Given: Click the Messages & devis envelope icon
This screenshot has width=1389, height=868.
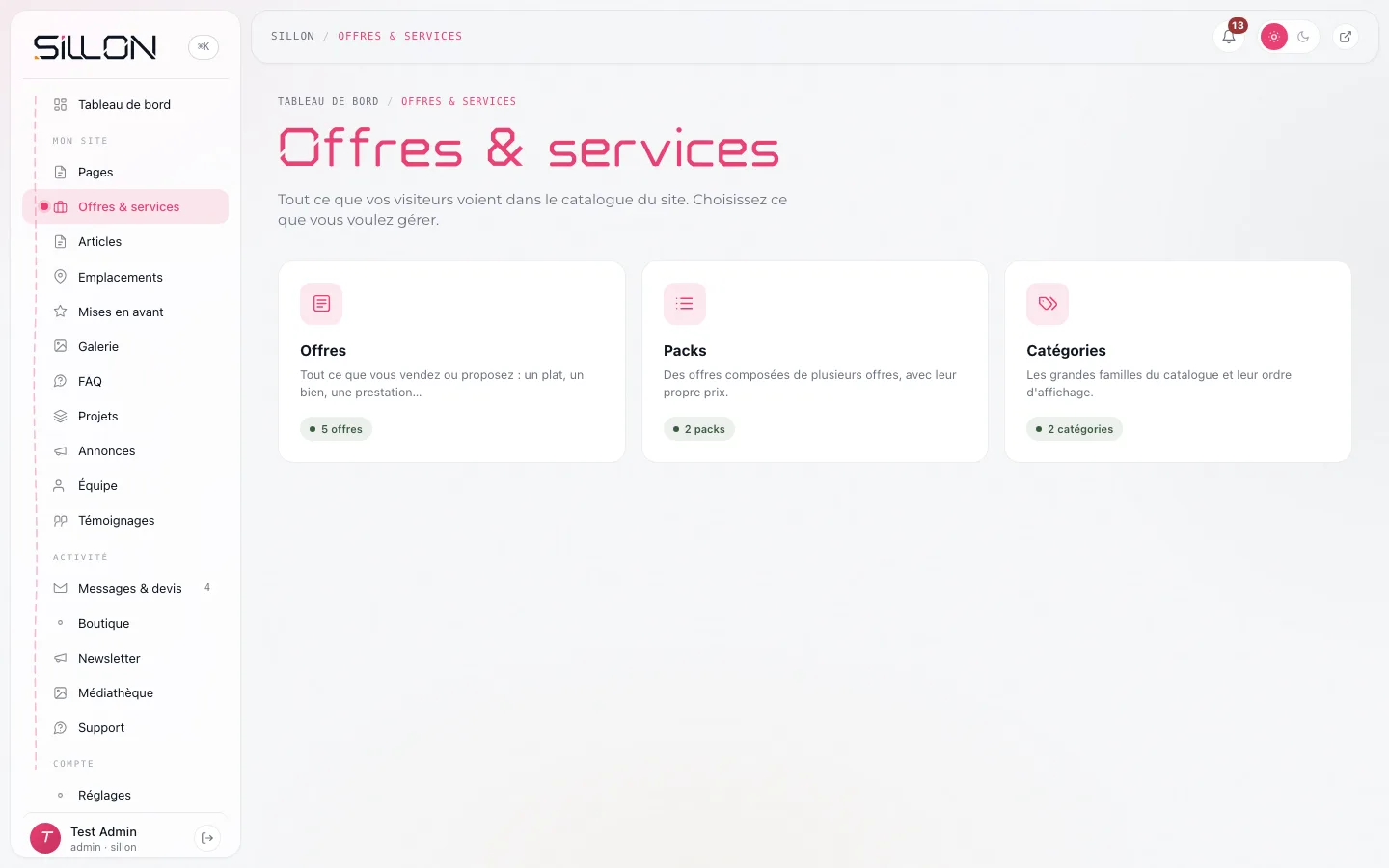Looking at the screenshot, I should pyautogui.click(x=60, y=588).
